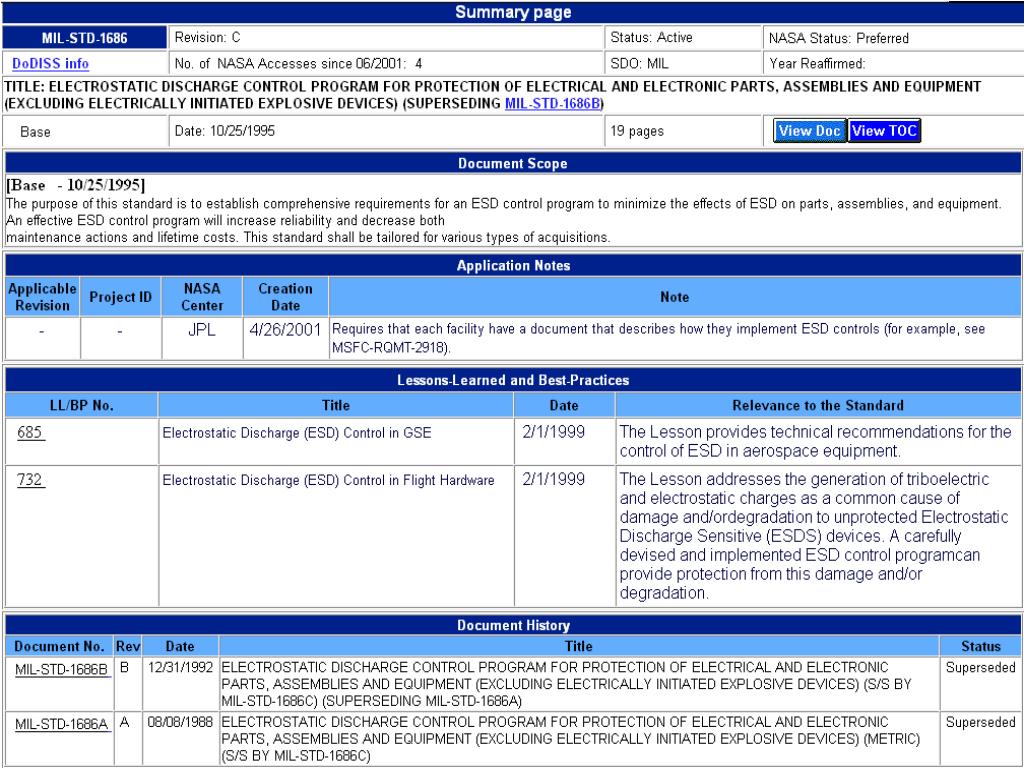Screen dimensions: 1024x768
Task: Click the Project ID column header
Action: [x=120, y=296]
